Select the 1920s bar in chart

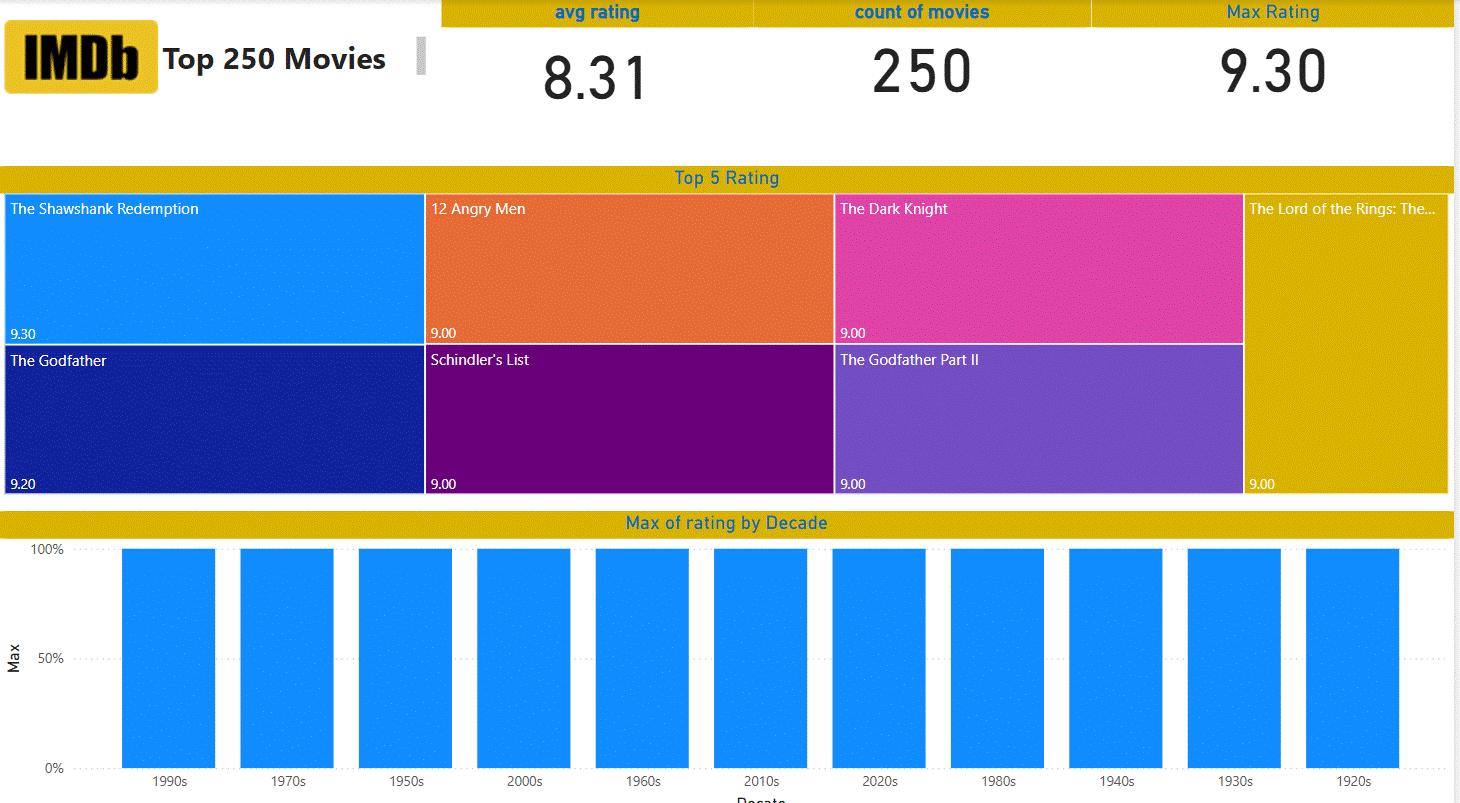coord(1353,658)
